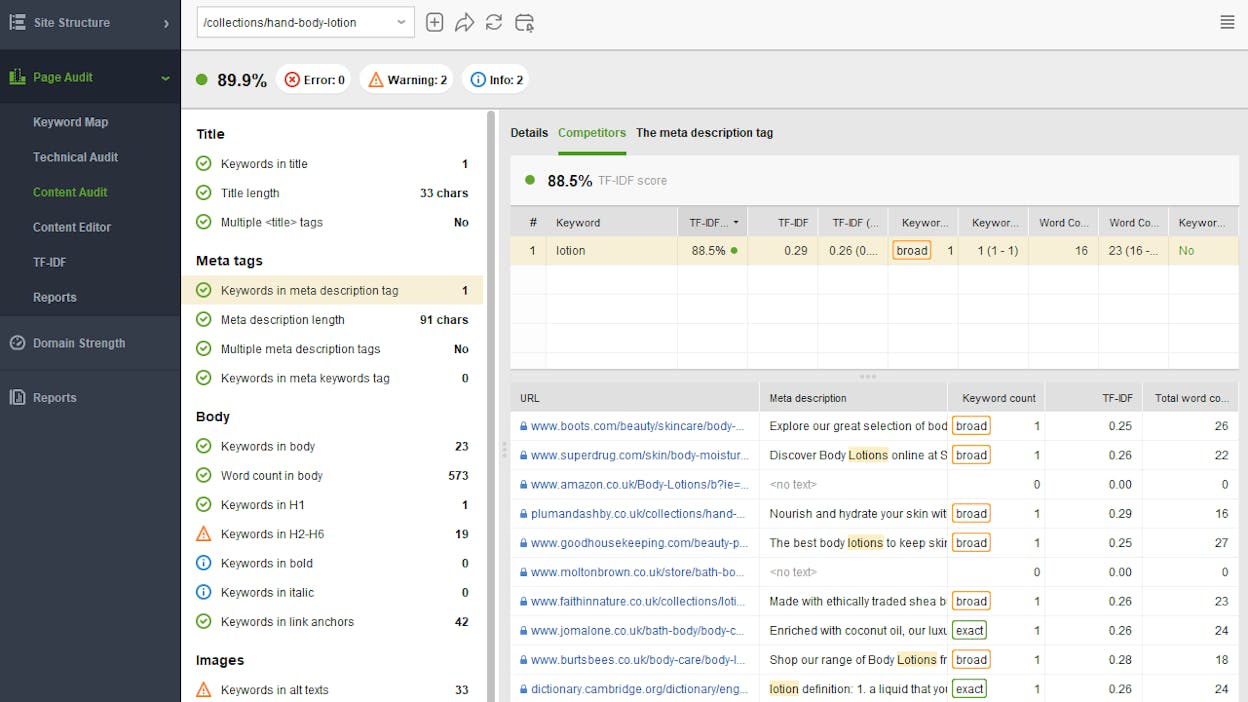The width and height of the screenshot is (1248, 702).
Task: Open the www.burtsbees.co.uk competitor link
Action: (x=638, y=660)
